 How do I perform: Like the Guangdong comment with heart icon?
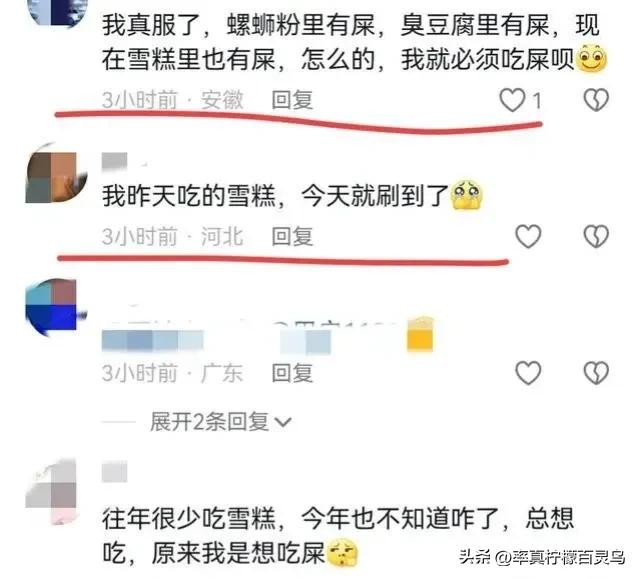[x=529, y=373]
